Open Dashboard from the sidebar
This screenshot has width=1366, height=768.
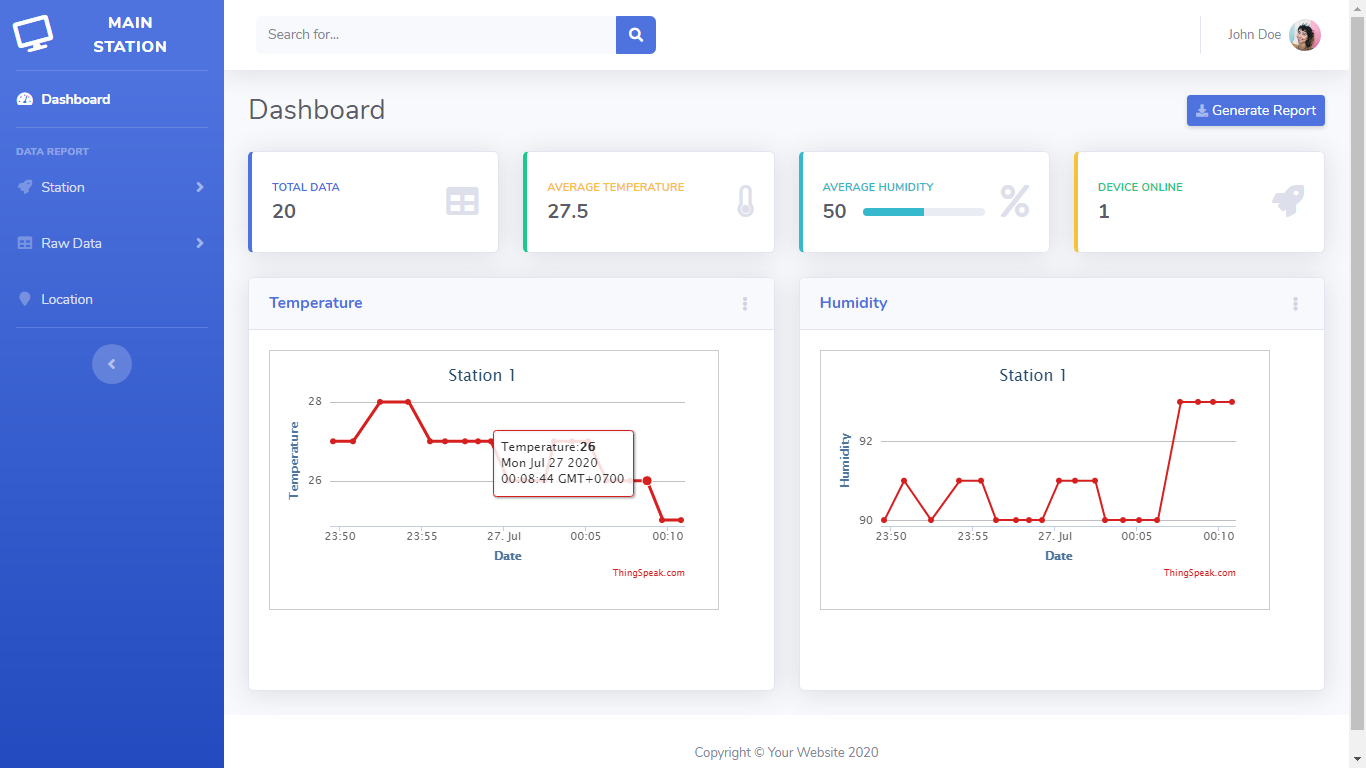tap(75, 99)
